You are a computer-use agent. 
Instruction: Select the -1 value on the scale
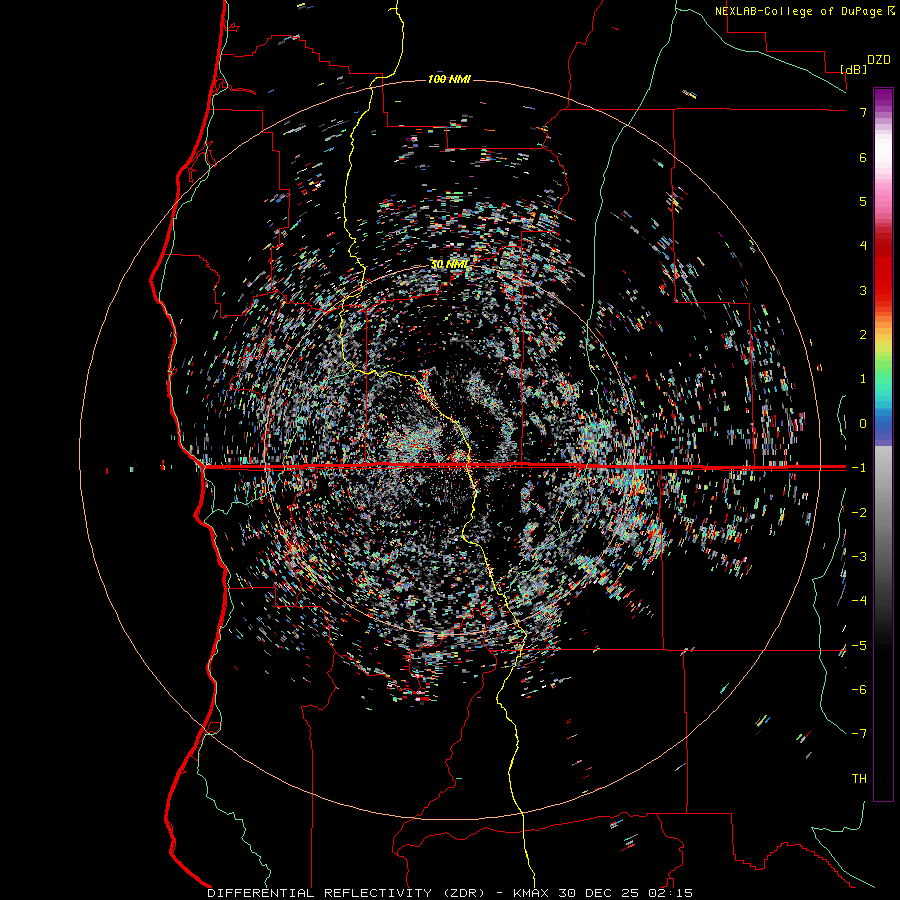click(x=859, y=468)
